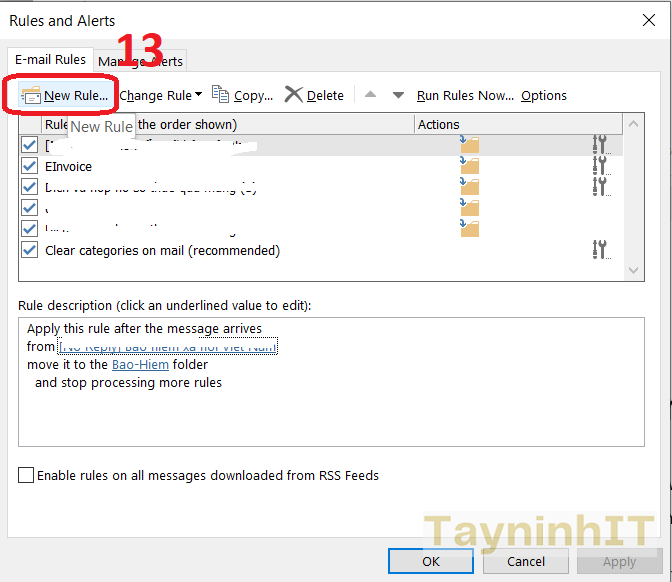
Task: Toggle Clear categories on mail rule checkbox
Action: [29, 250]
